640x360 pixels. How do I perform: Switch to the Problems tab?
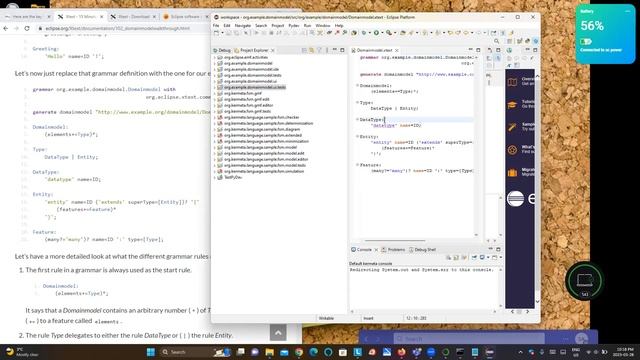(x=393, y=249)
